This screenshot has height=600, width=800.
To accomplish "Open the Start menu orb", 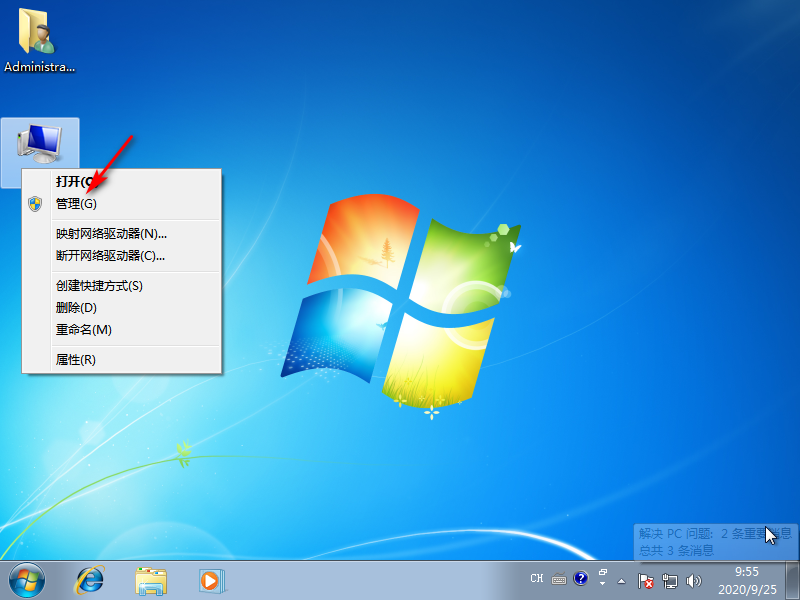I will click(28, 579).
